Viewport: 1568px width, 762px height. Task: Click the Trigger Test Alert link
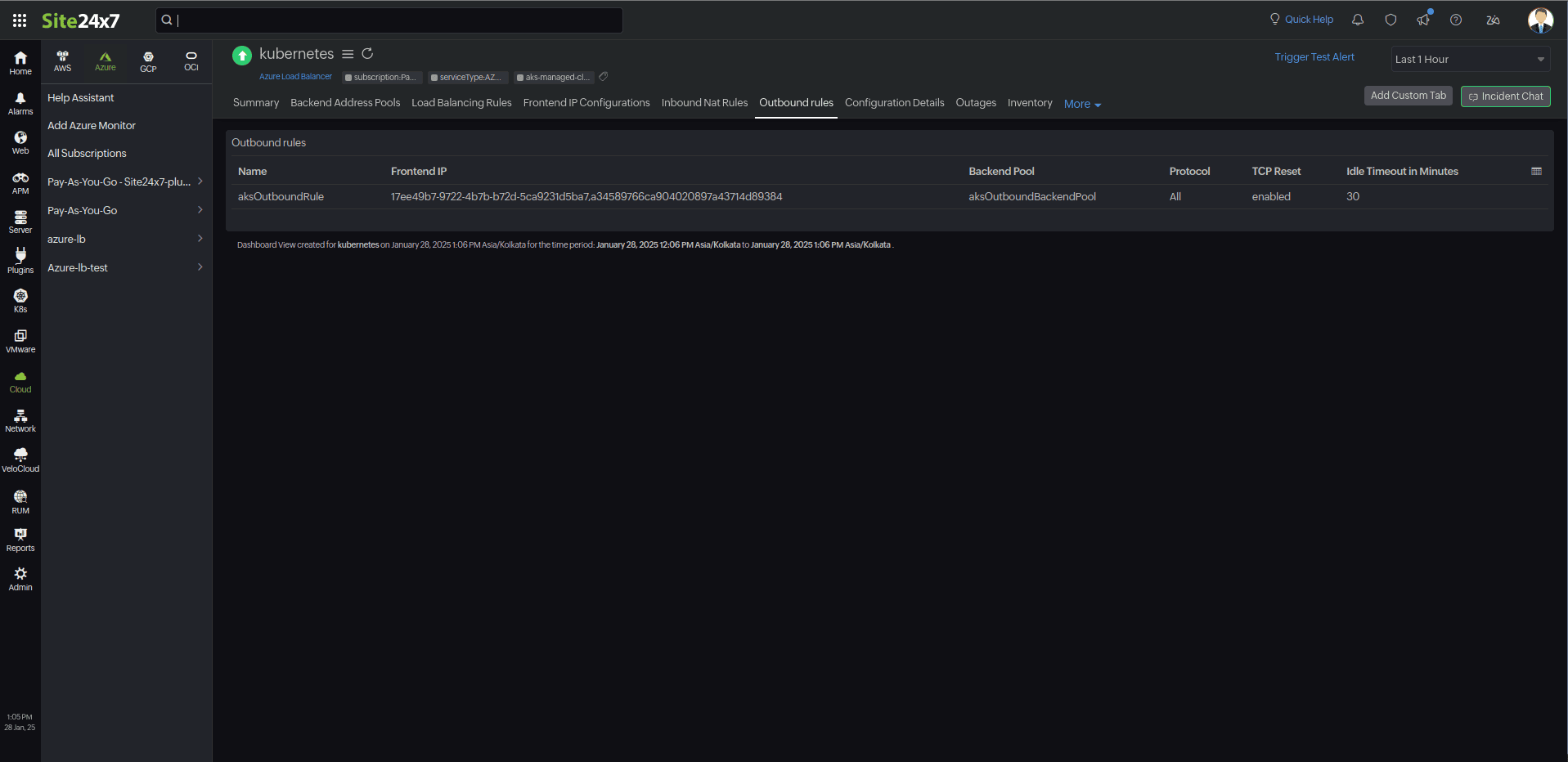[x=1314, y=57]
